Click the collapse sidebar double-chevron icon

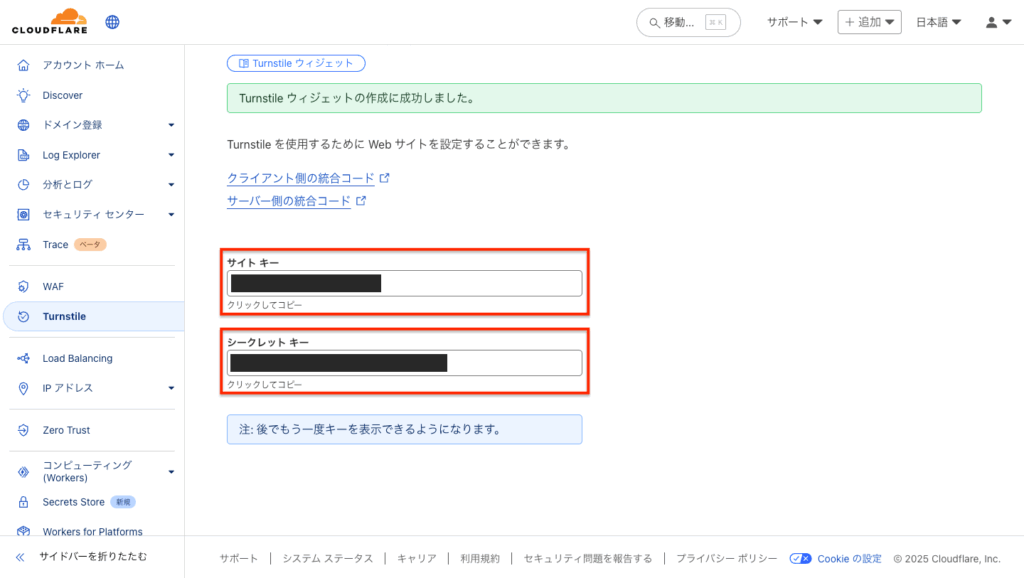[x=20, y=556]
